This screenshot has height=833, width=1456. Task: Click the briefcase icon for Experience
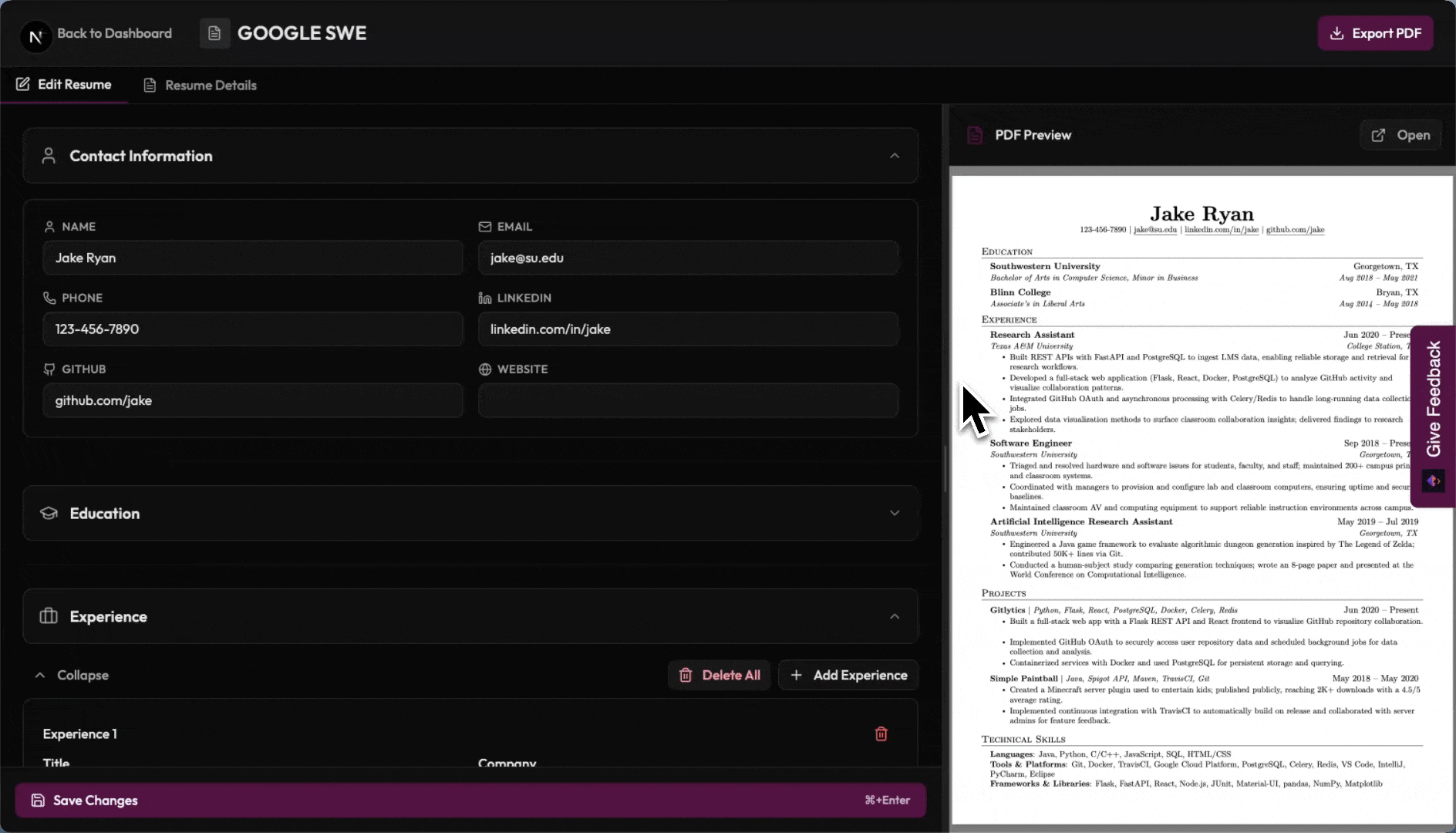(x=49, y=616)
